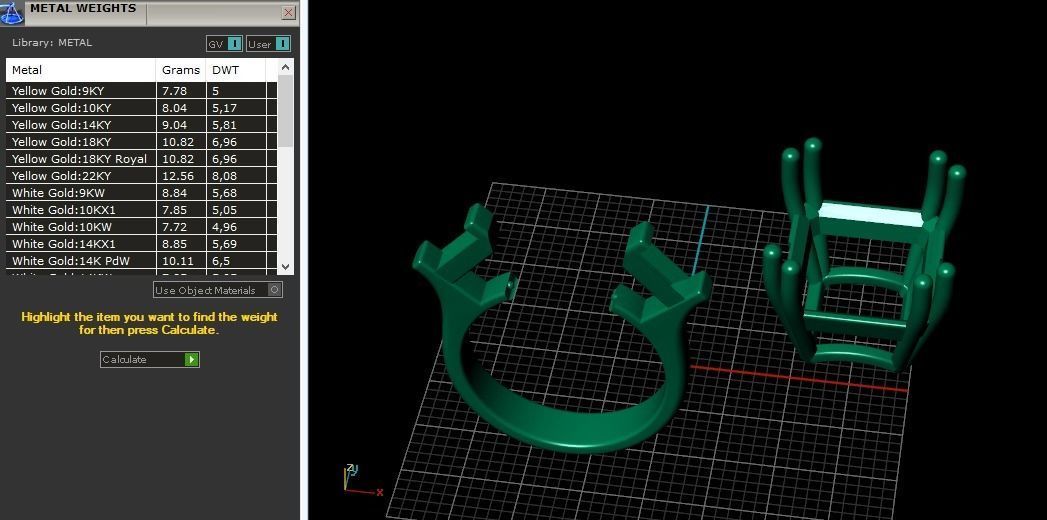Click the Library: METAL label

point(52,43)
